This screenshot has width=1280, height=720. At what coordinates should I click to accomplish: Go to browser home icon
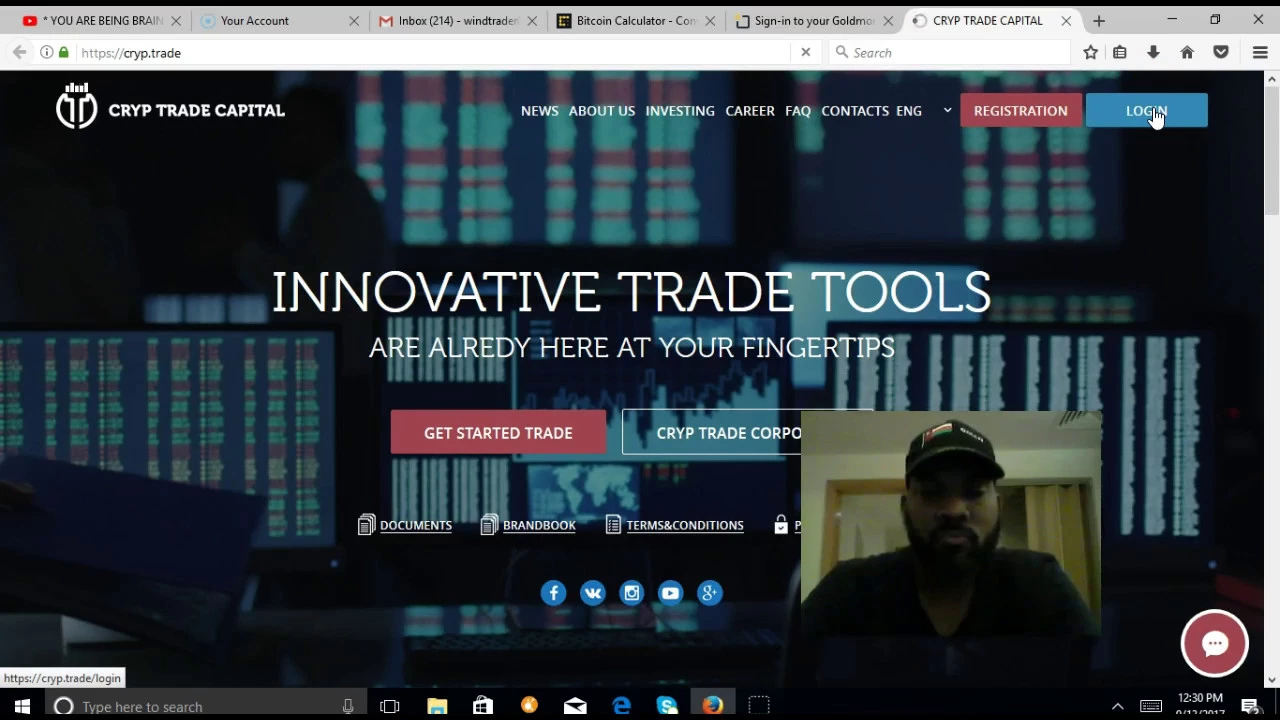pyautogui.click(x=1187, y=52)
